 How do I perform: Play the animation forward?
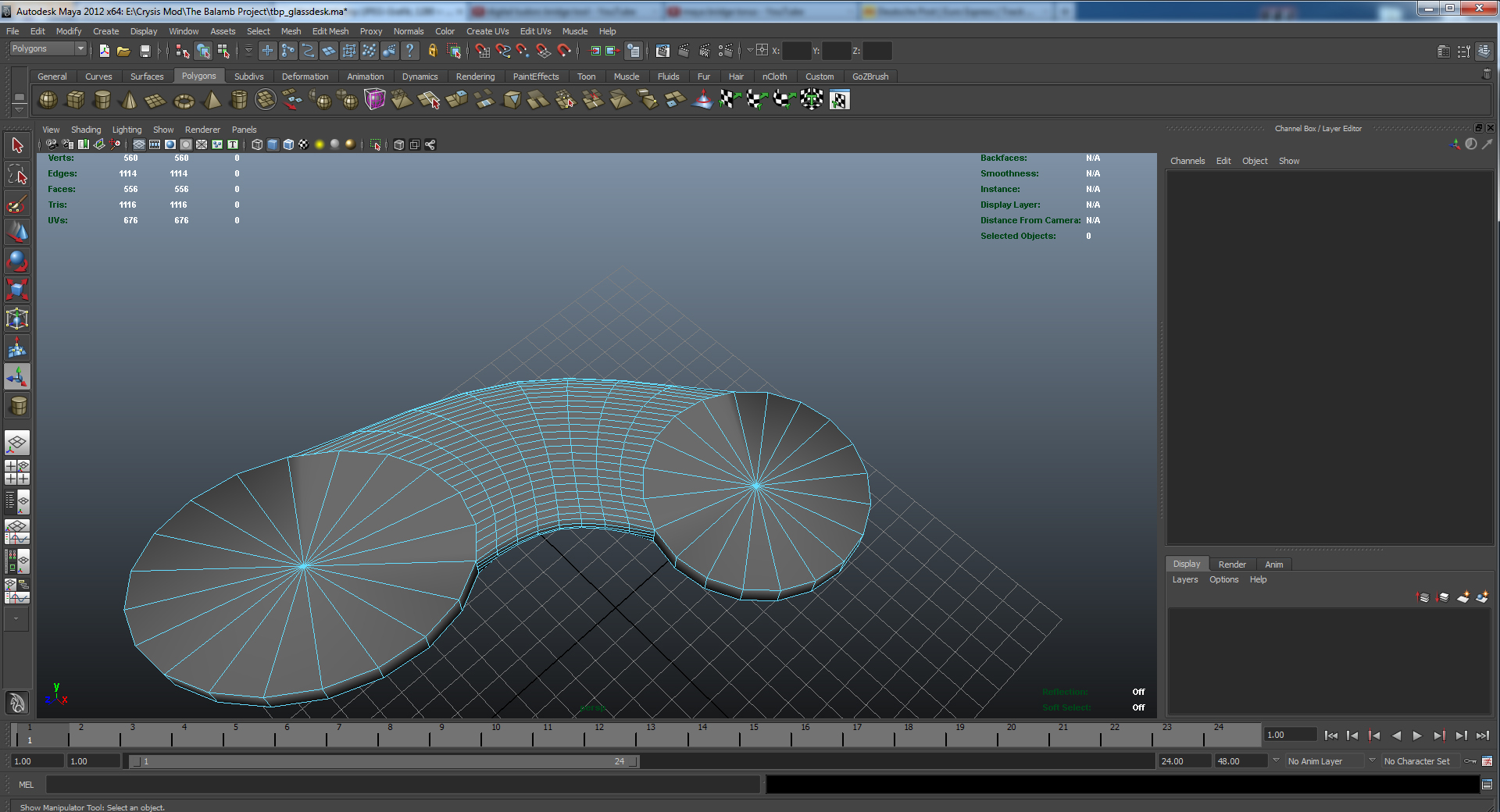coord(1417,735)
